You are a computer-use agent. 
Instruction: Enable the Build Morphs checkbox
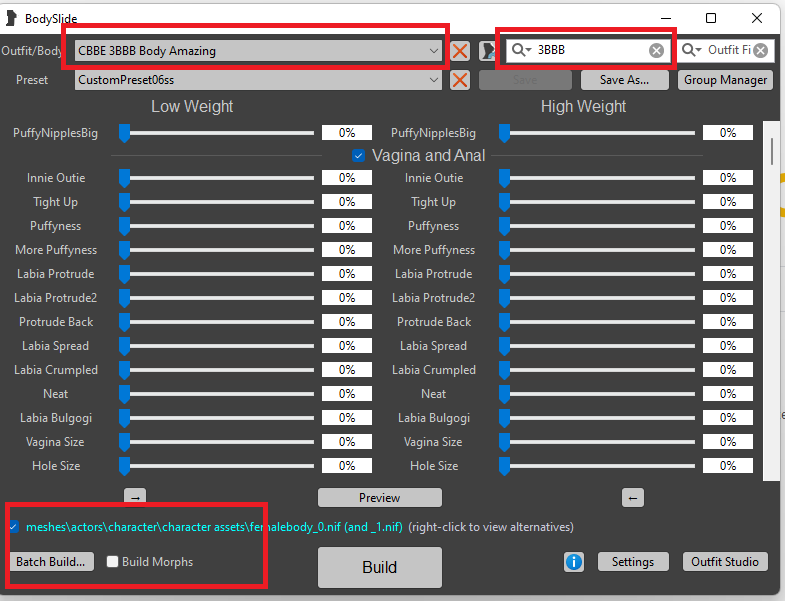(x=113, y=562)
